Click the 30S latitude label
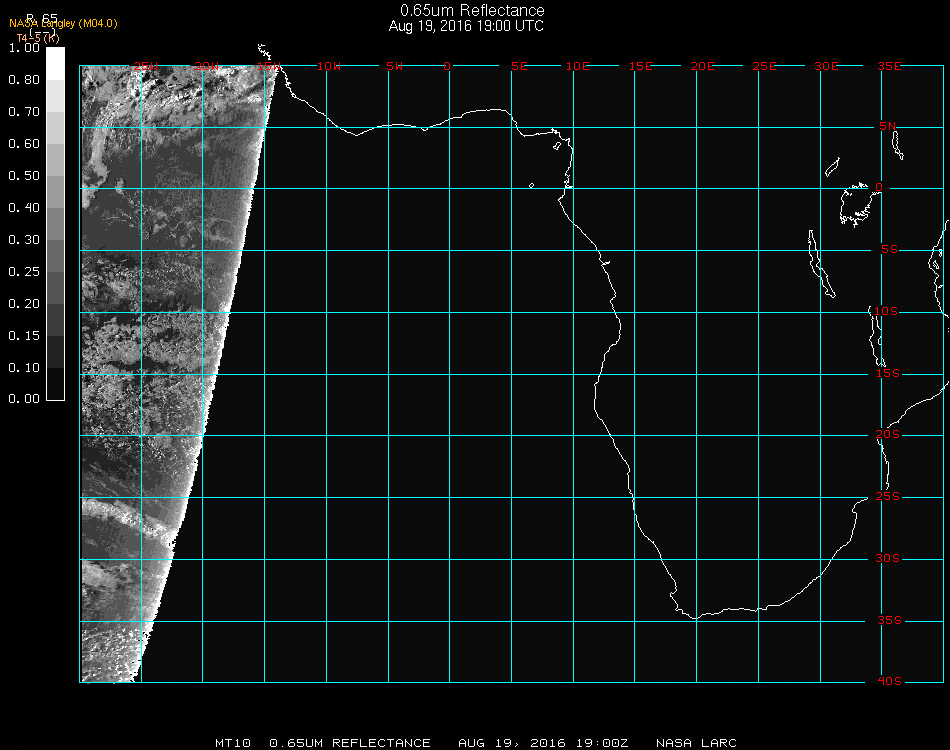 pyautogui.click(x=888, y=559)
